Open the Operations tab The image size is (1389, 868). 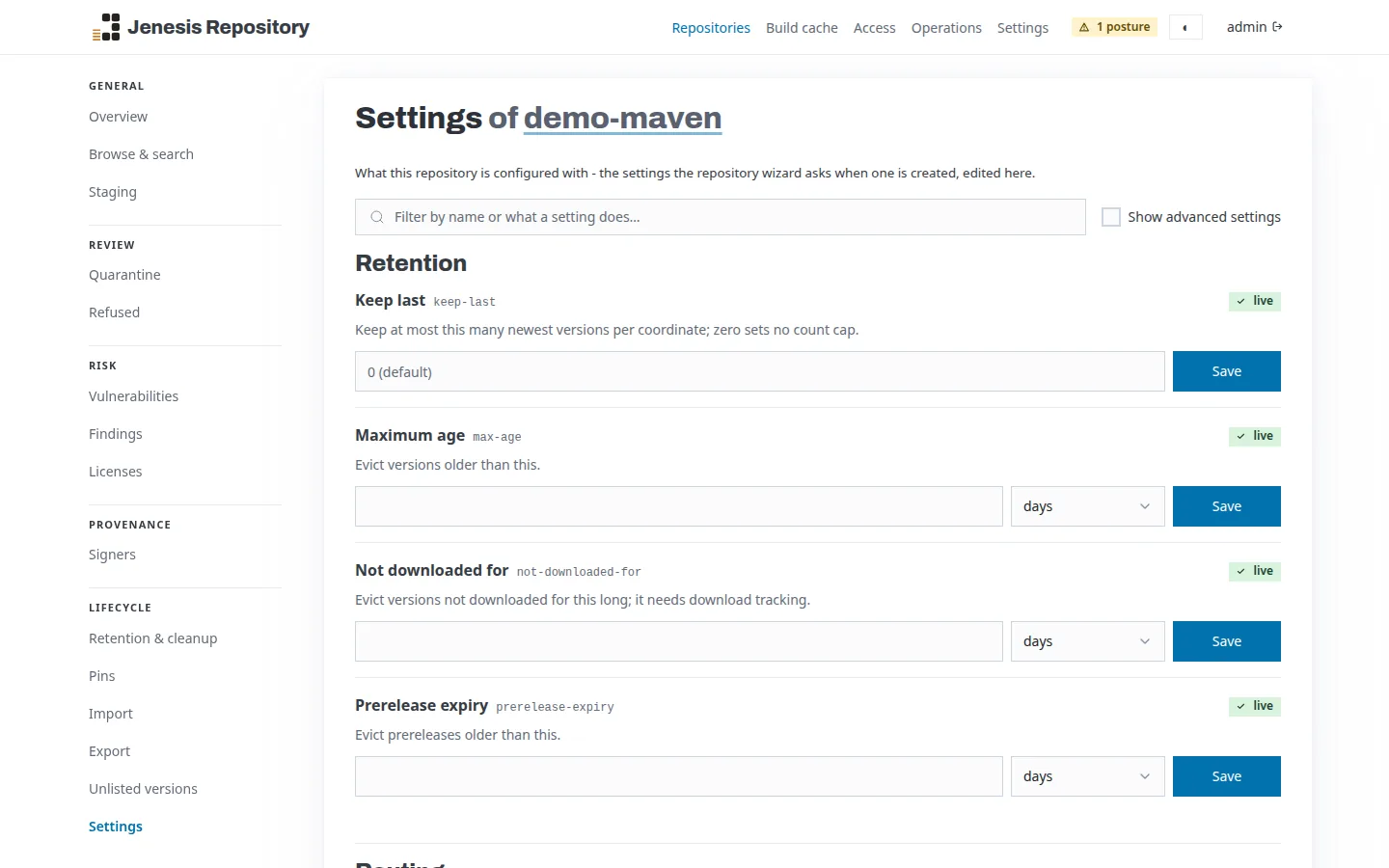946,28
